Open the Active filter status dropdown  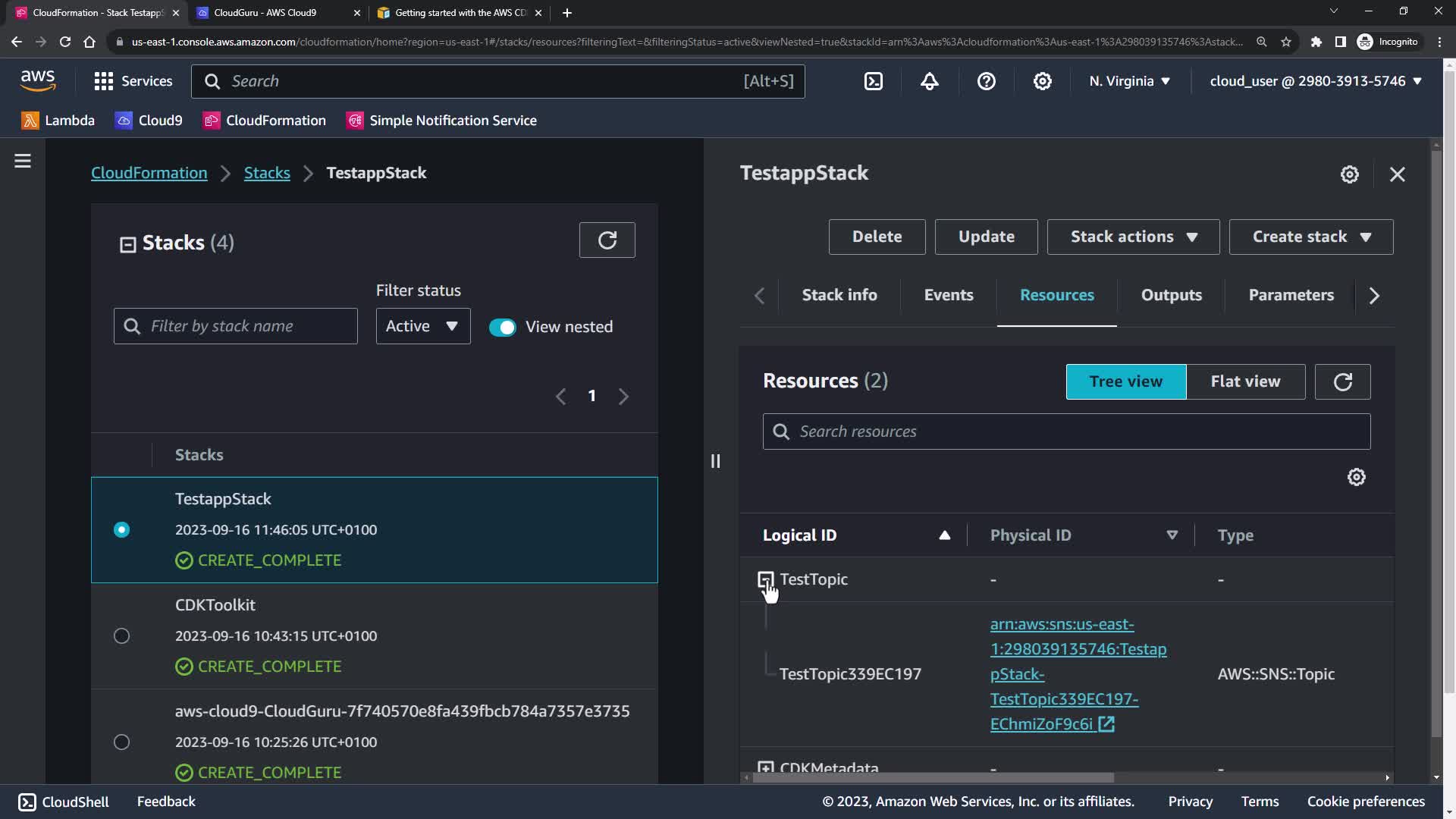coord(422,326)
